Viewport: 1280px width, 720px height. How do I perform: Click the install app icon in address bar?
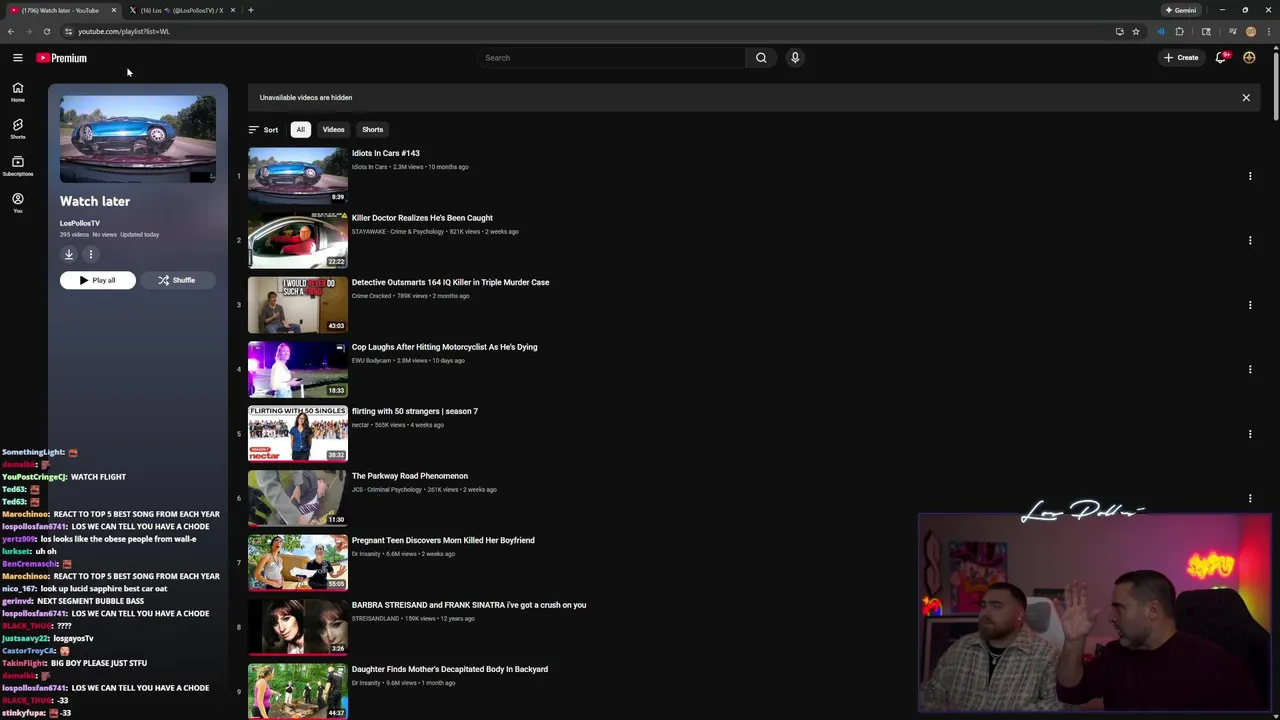(x=1119, y=31)
